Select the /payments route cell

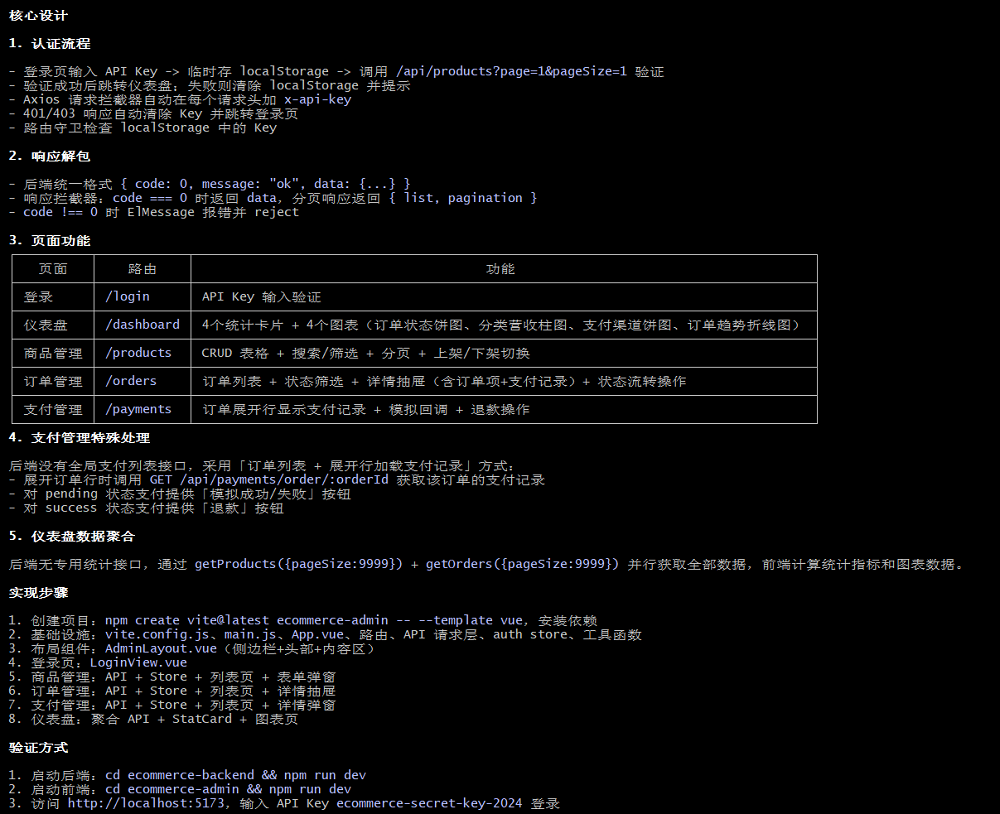pos(139,408)
